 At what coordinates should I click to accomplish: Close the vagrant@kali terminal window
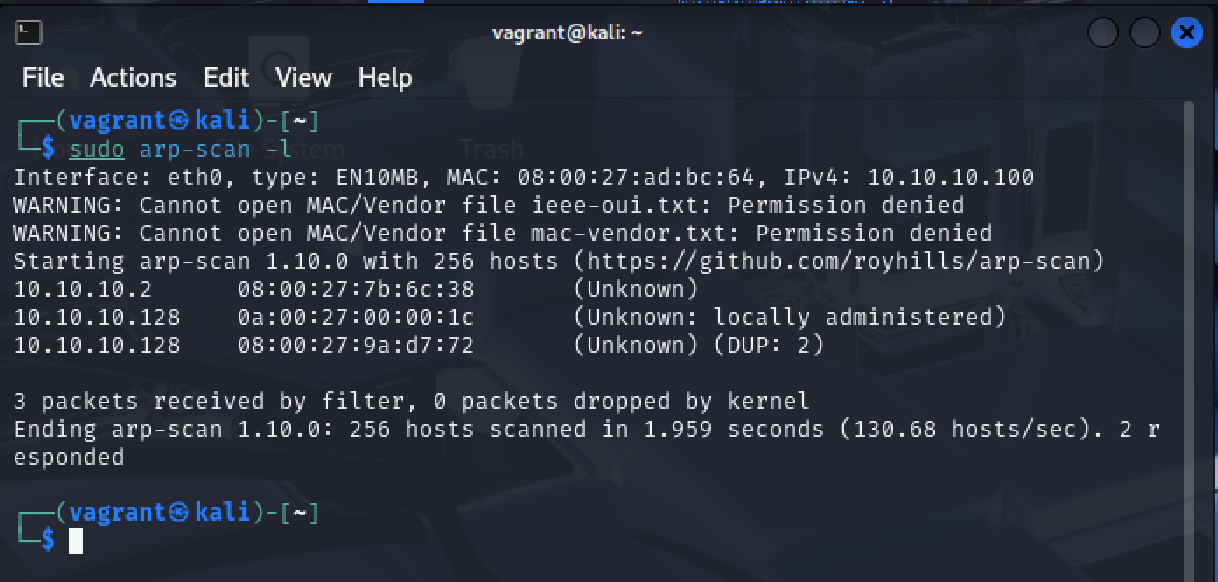point(1186,33)
